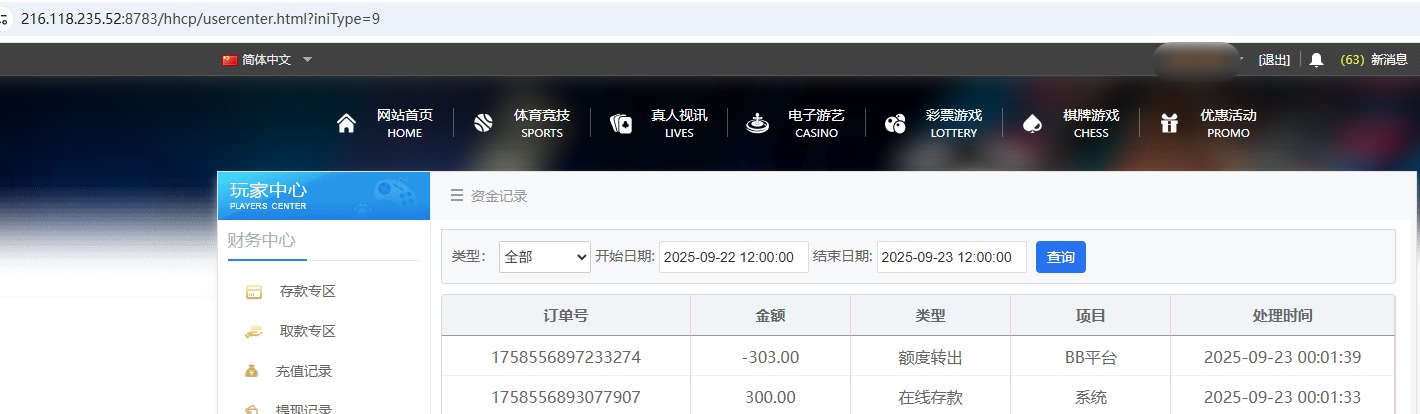Click the lottery balls icon
Viewport: 1420px width, 414px height.
895,123
